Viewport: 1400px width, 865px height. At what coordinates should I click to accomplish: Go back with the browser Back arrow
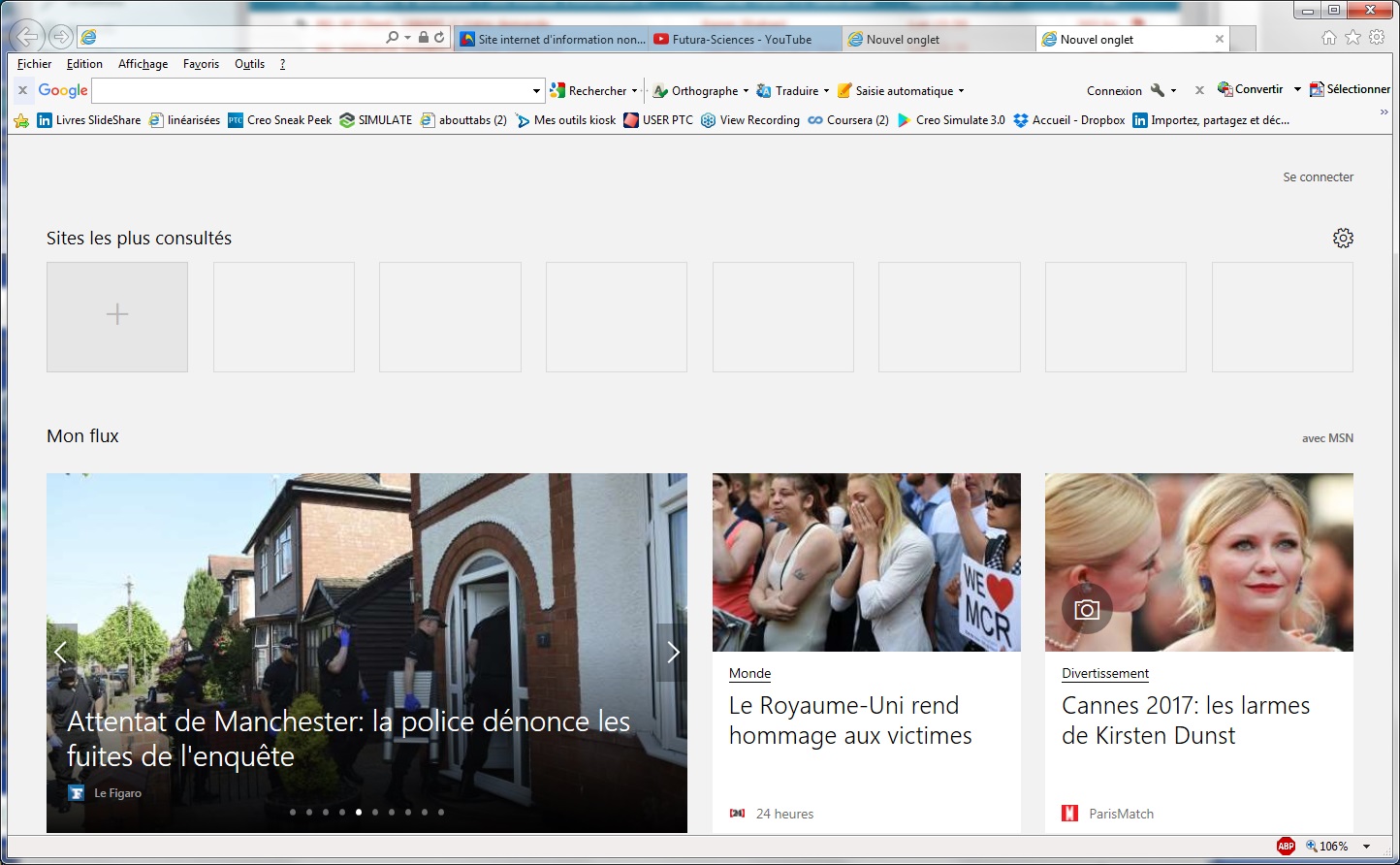(28, 37)
